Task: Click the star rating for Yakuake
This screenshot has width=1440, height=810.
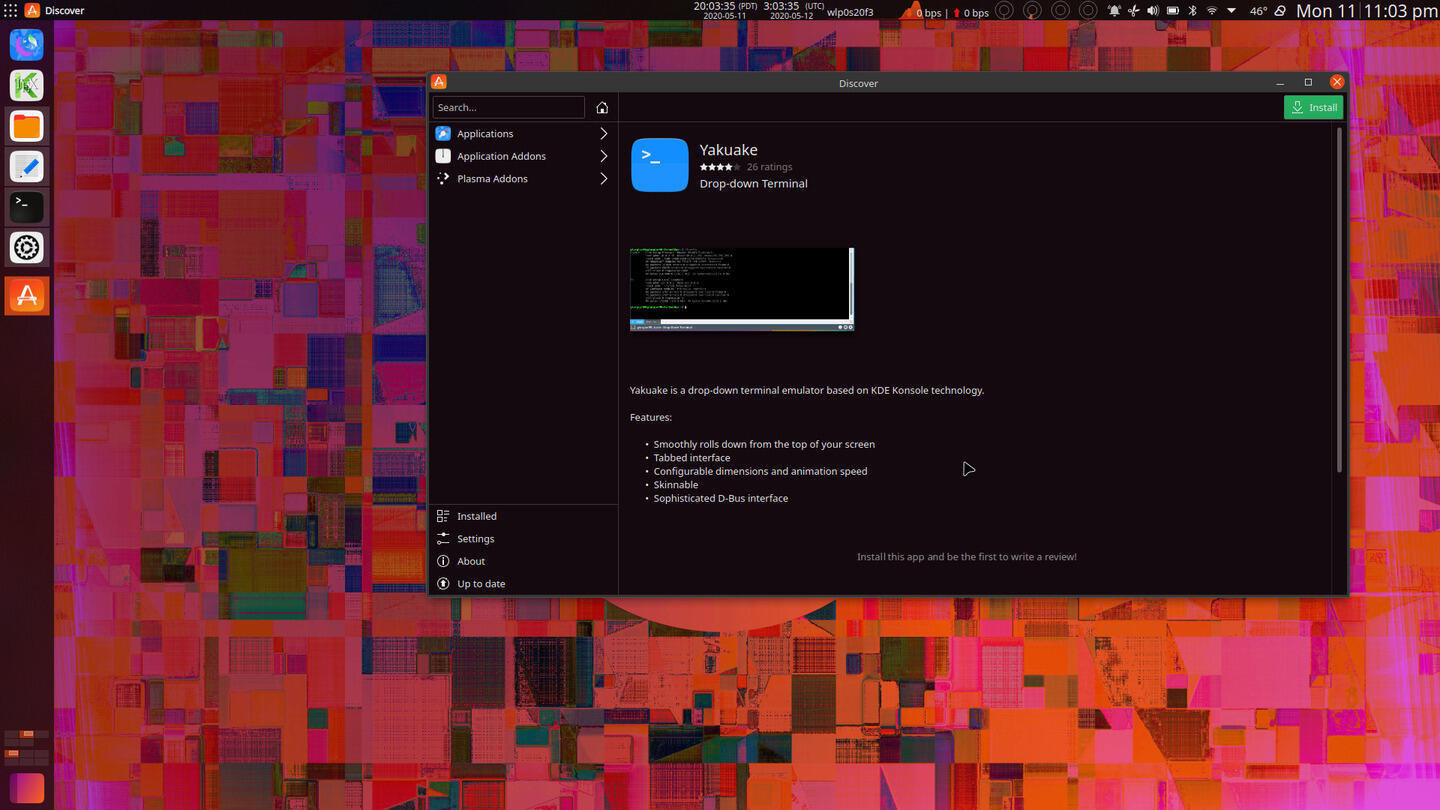Action: click(720, 167)
